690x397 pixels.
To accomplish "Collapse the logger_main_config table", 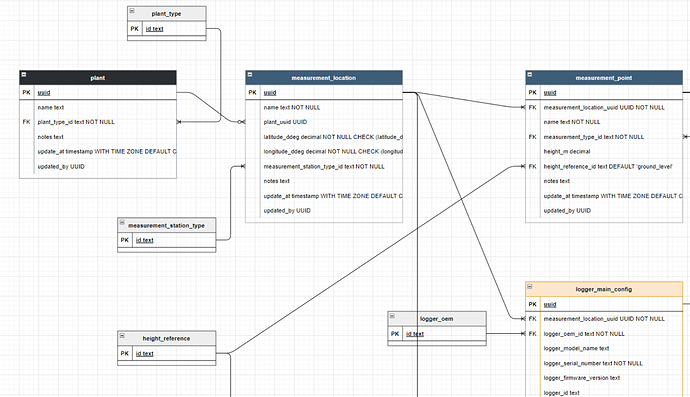I will tap(530, 287).
